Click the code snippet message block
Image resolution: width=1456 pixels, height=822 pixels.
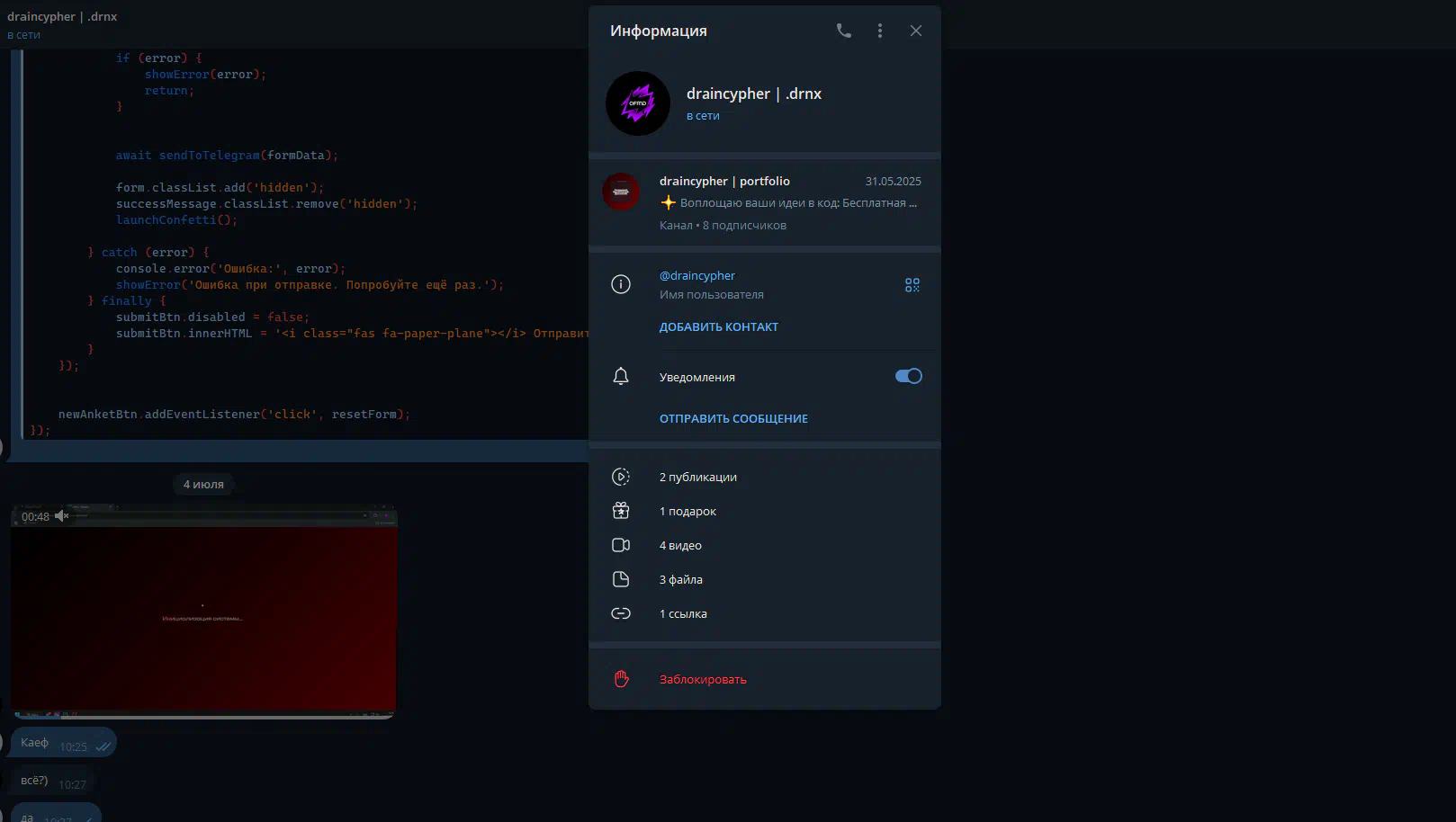coord(301,245)
